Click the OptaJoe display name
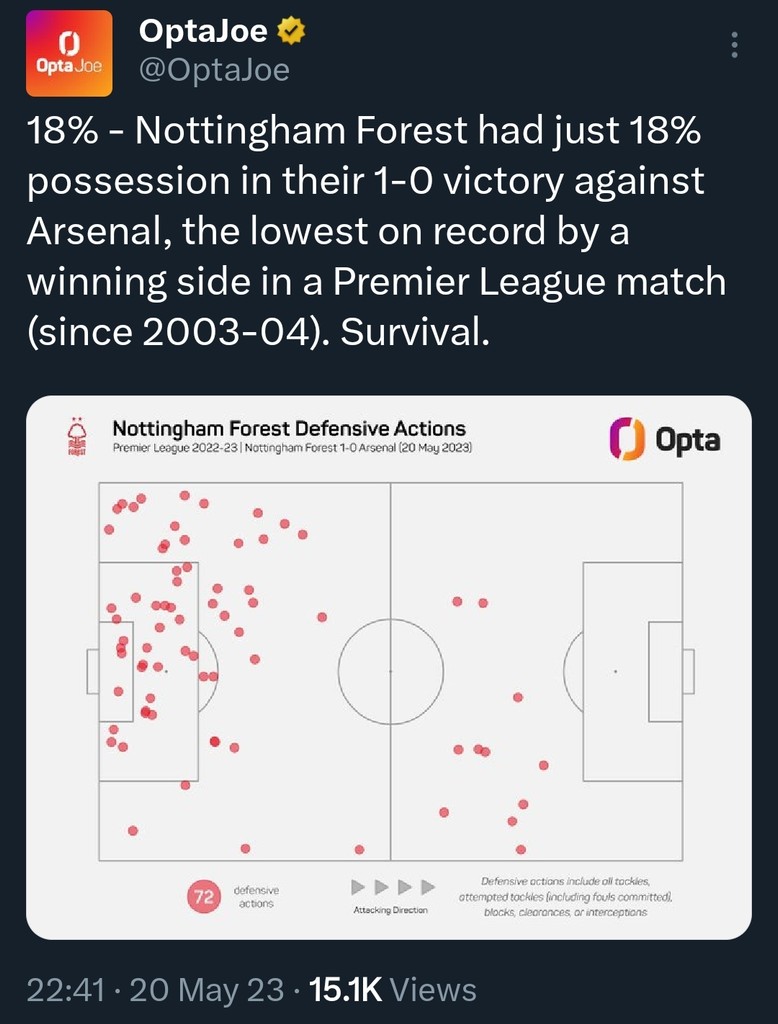Screen dimensions: 778x1024 coord(203,32)
